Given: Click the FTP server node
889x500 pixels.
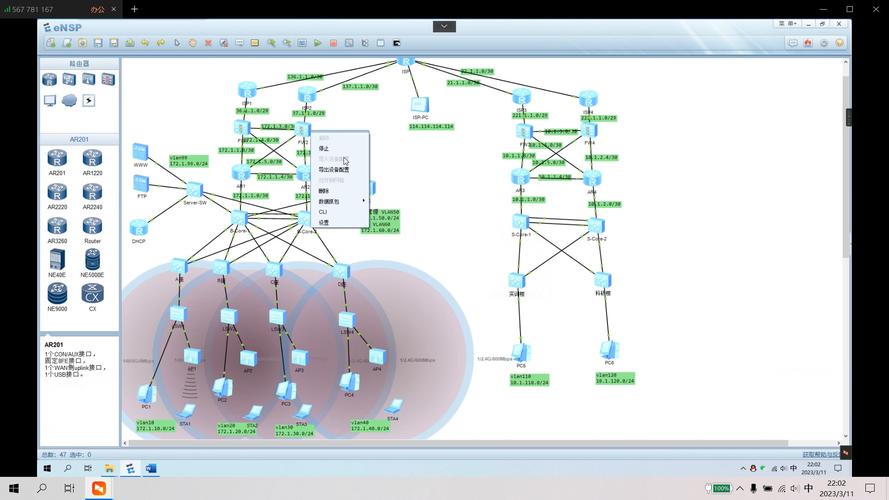Looking at the screenshot, I should [x=141, y=186].
